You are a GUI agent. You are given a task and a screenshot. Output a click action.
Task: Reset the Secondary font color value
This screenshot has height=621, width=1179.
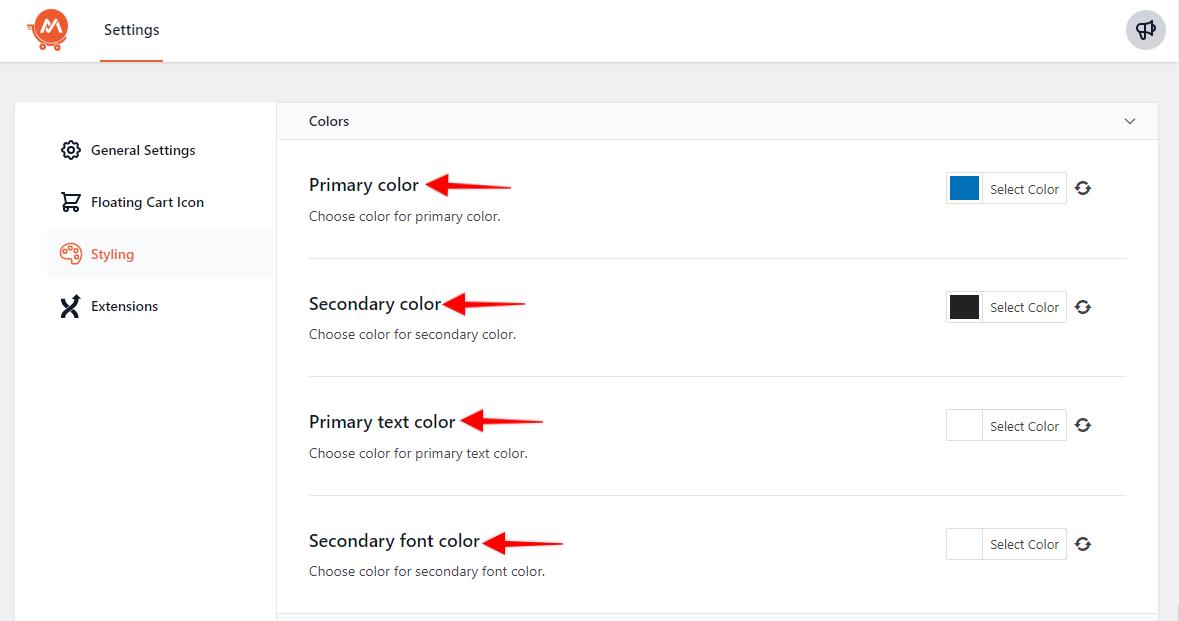point(1083,544)
